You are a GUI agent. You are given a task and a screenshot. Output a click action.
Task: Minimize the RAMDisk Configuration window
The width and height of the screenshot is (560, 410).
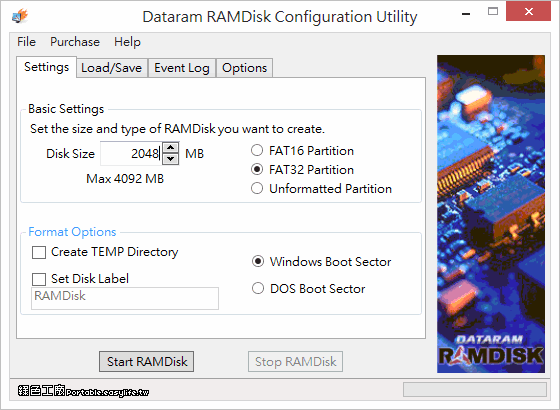466,14
